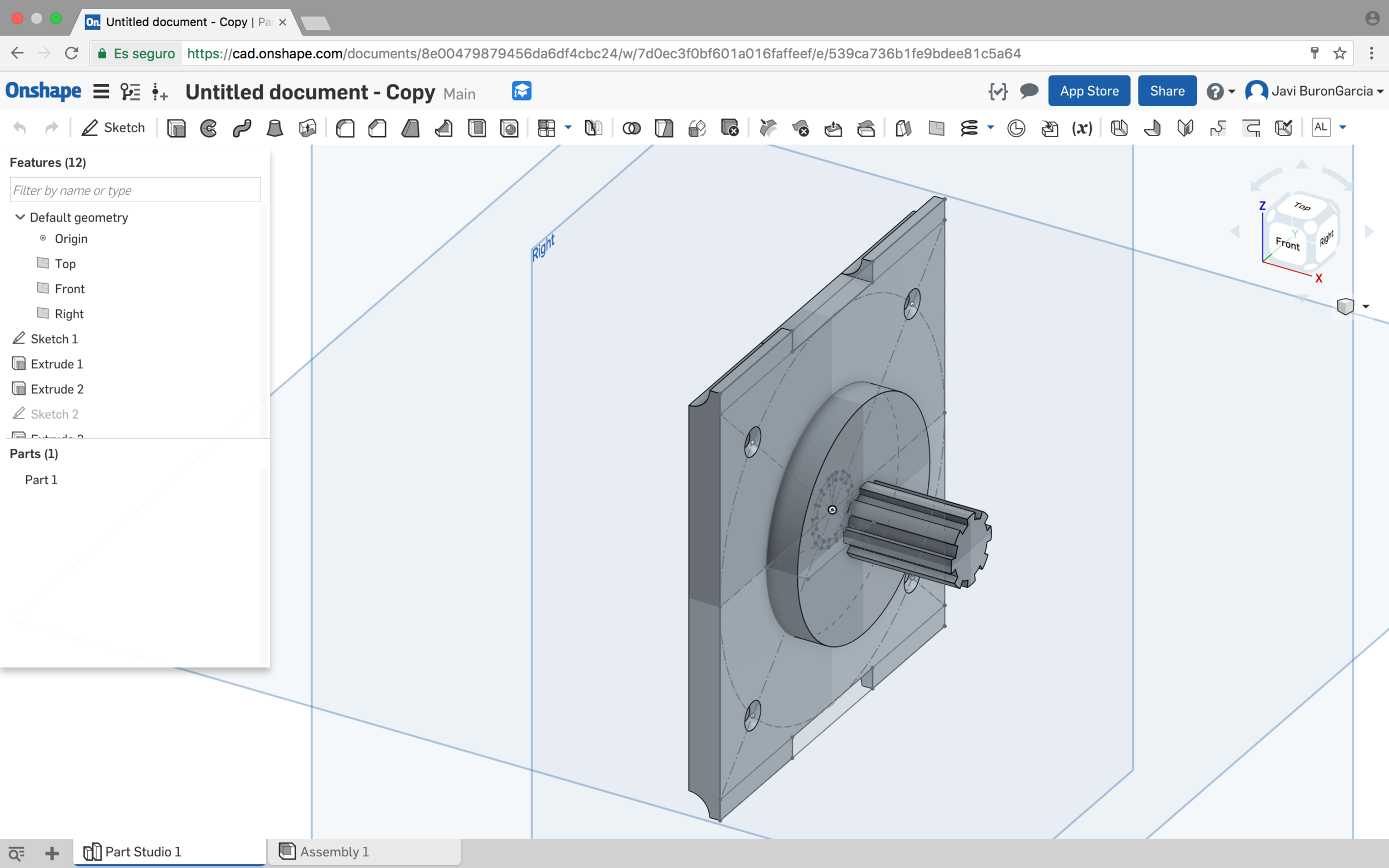Select the Fillet tool
The image size is (1389, 868).
pos(345,127)
